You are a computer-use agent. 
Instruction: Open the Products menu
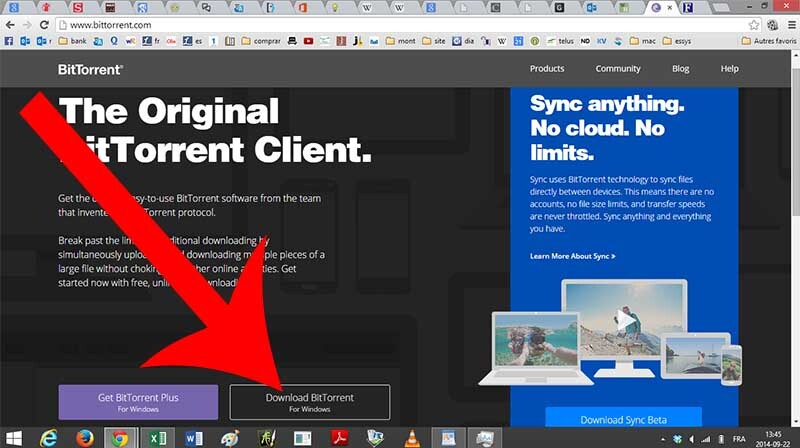point(546,68)
